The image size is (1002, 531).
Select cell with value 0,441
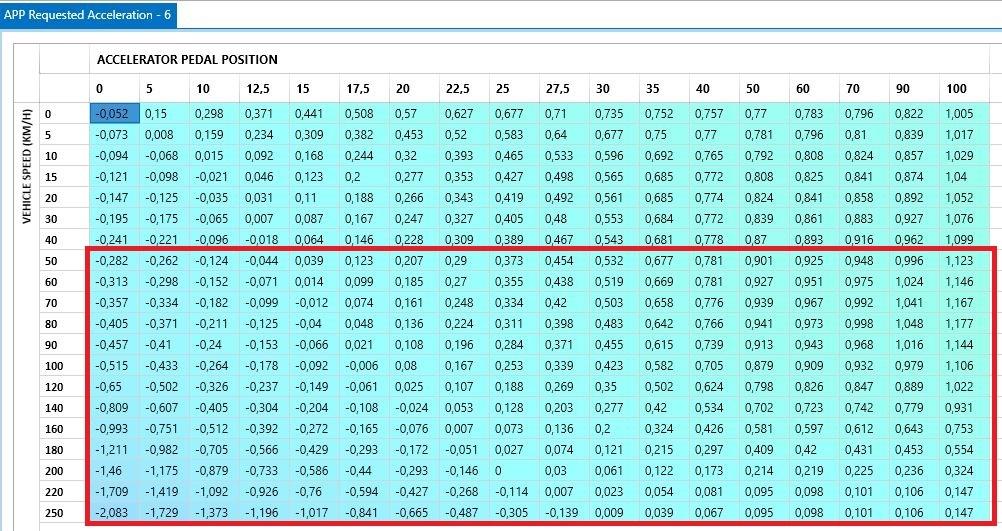click(314, 114)
